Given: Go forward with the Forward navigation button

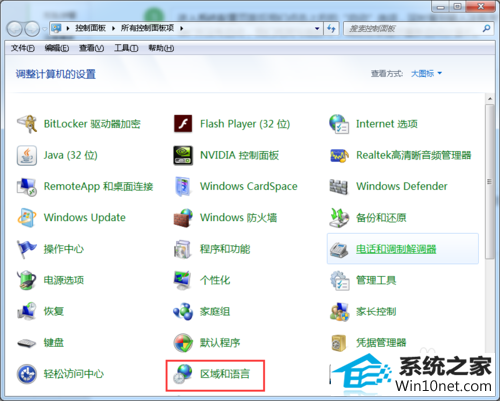Looking at the screenshot, I should pos(32,29).
